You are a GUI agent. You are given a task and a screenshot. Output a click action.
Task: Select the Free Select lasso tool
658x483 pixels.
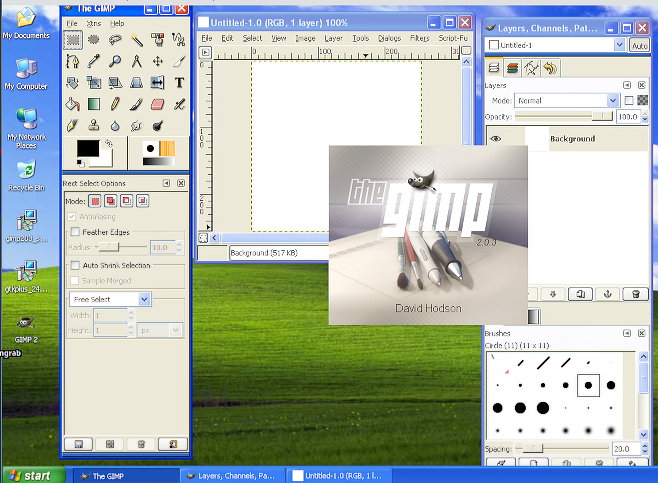[115, 40]
